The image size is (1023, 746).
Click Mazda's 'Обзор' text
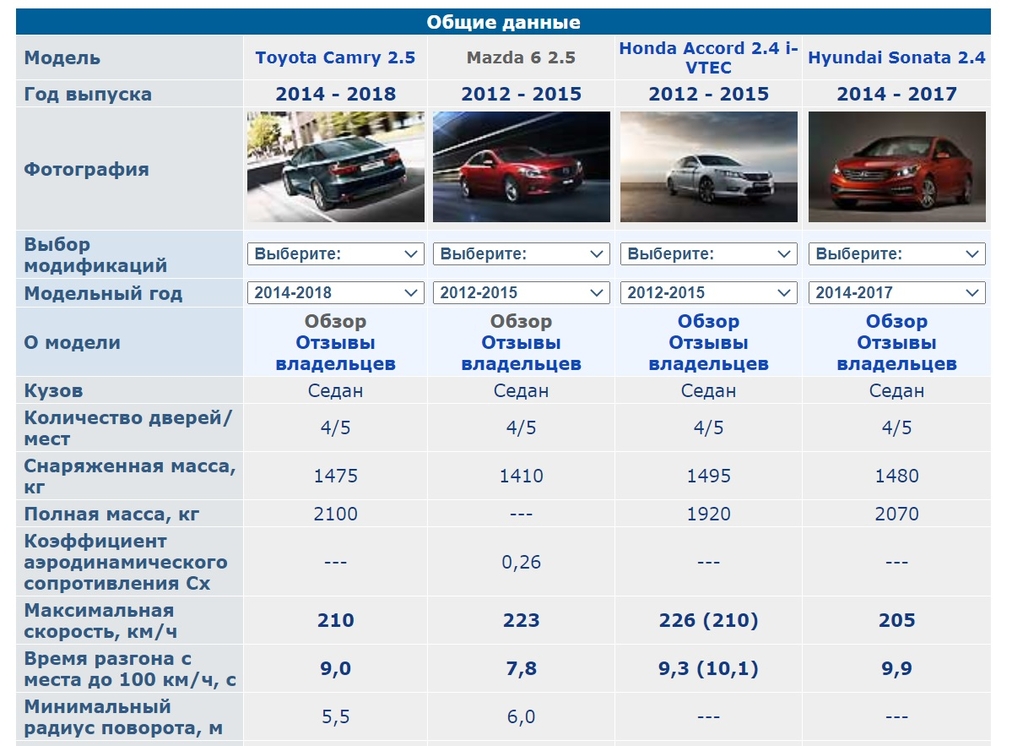521,321
